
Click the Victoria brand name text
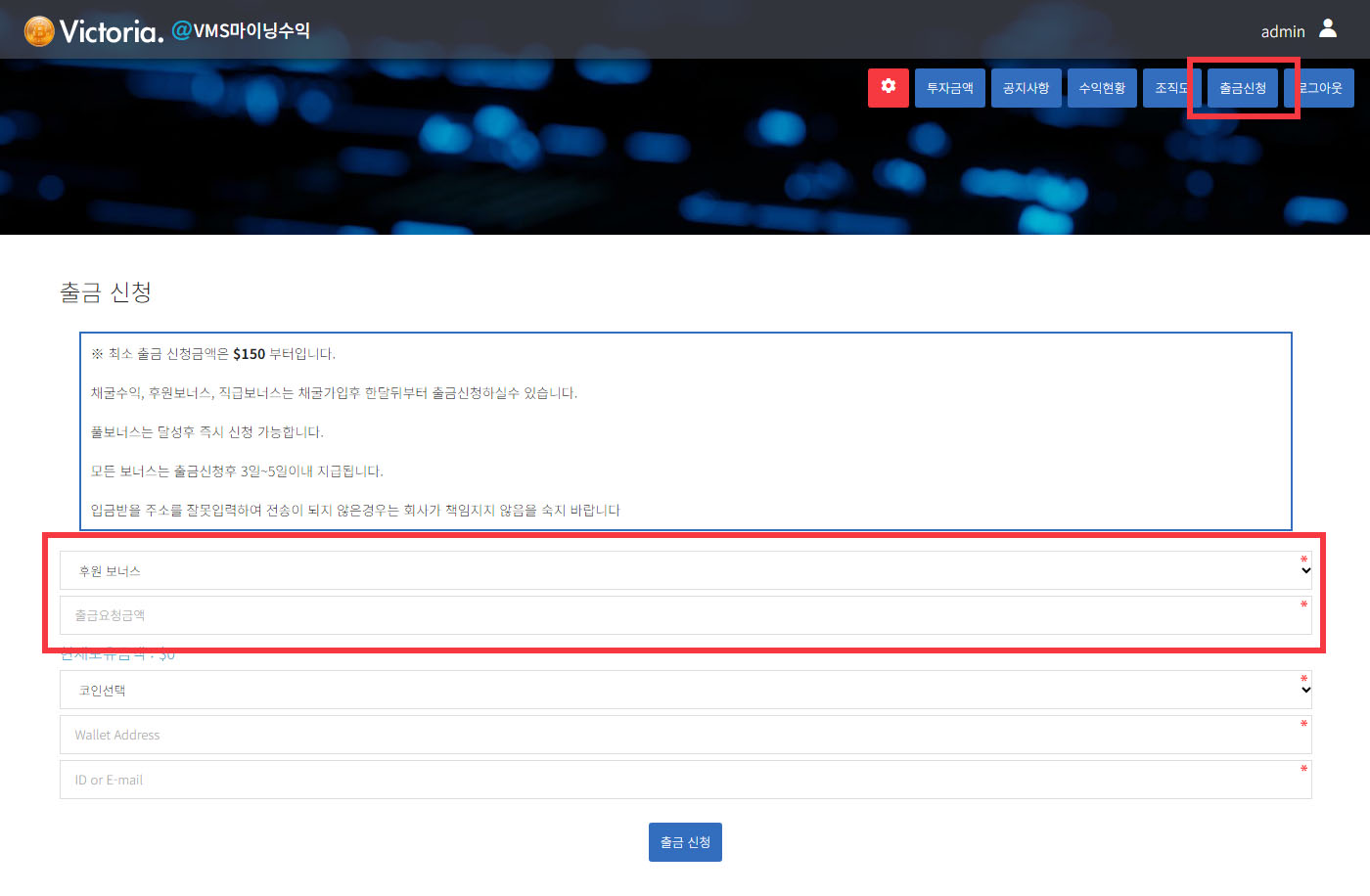point(111,31)
